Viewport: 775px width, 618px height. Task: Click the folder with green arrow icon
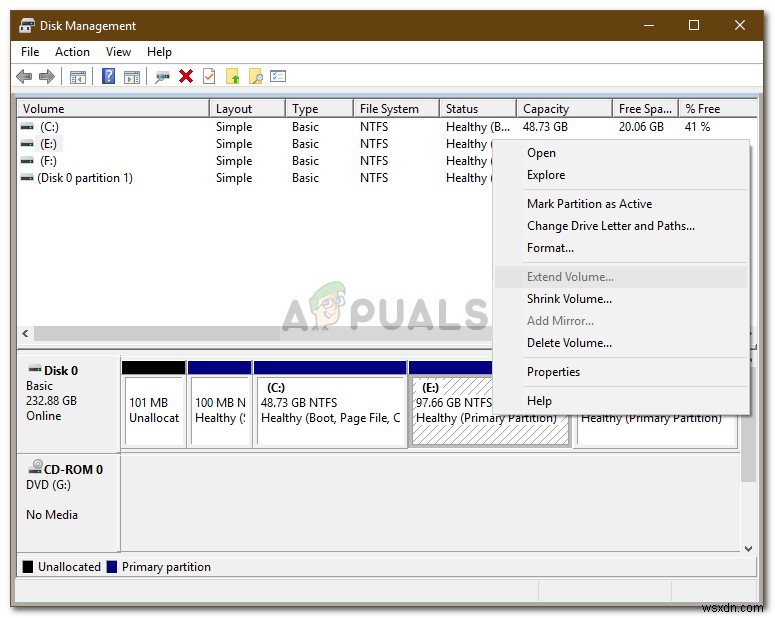(x=232, y=77)
